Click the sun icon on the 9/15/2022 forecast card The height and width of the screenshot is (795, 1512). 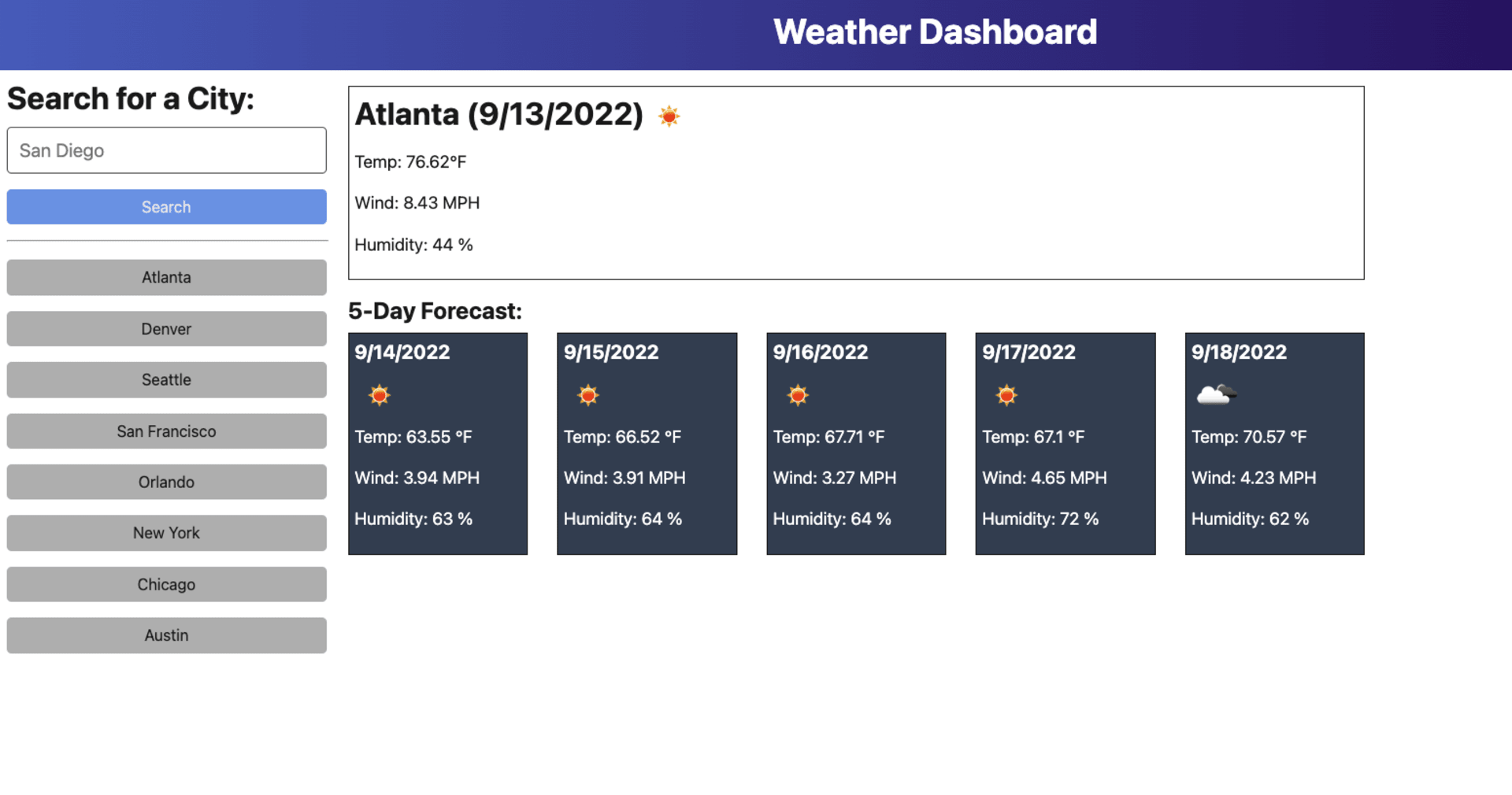point(588,394)
